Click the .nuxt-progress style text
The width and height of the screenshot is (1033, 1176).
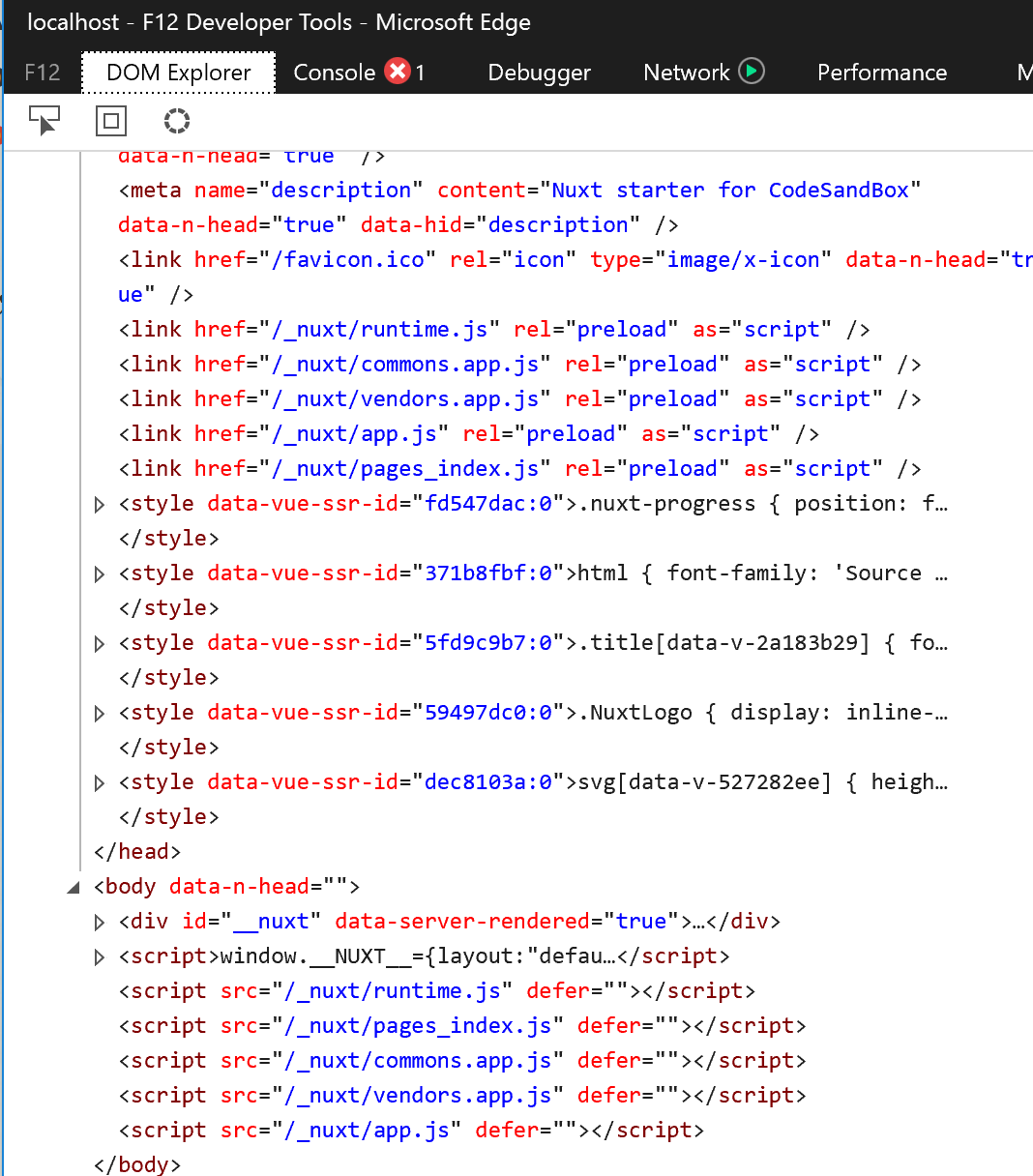click(762, 503)
